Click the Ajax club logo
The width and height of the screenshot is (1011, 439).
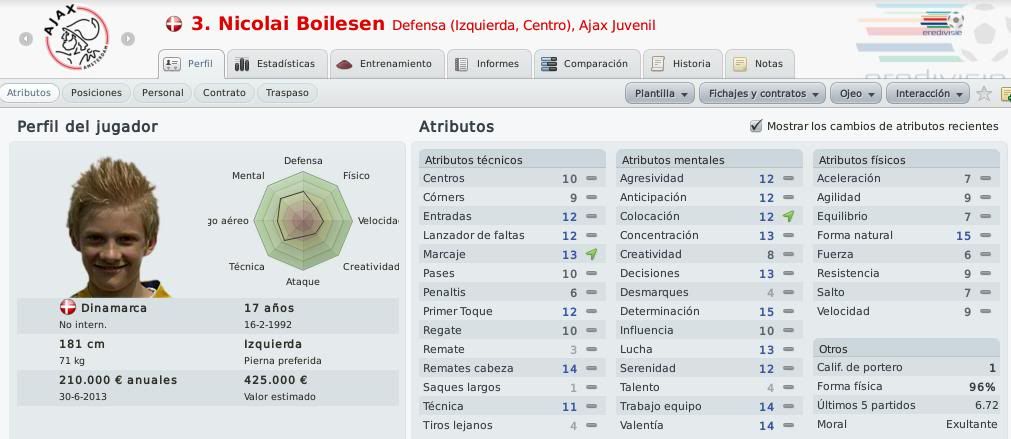pyautogui.click(x=77, y=38)
